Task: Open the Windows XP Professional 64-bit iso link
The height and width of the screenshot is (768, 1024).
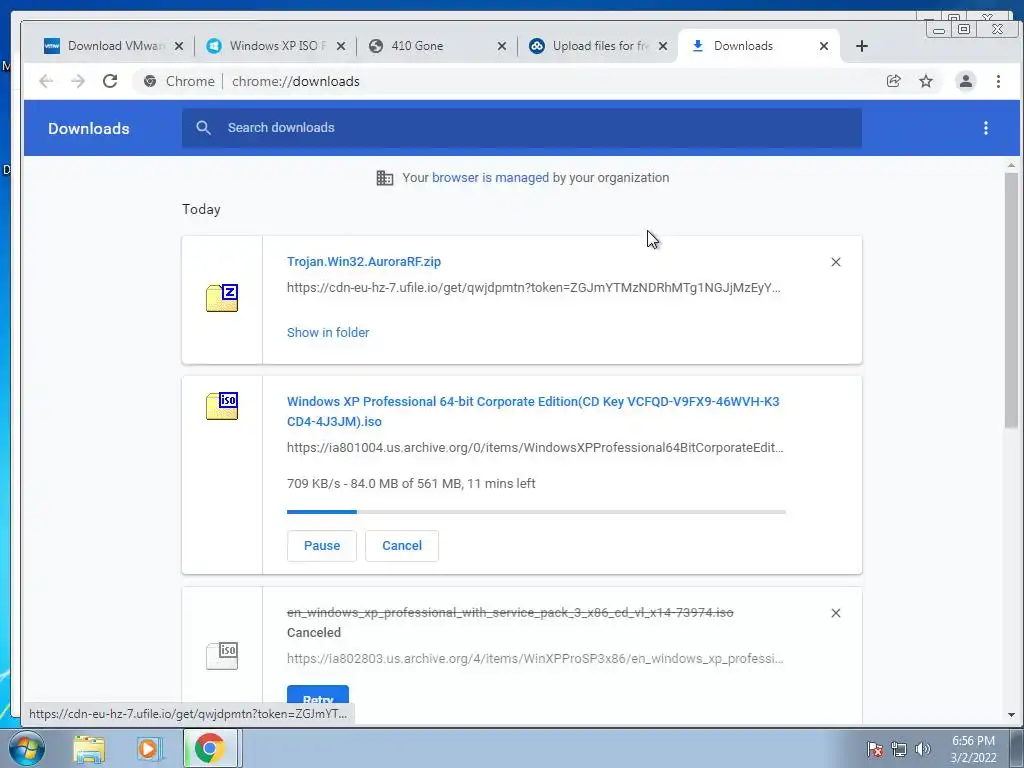Action: click(x=533, y=411)
